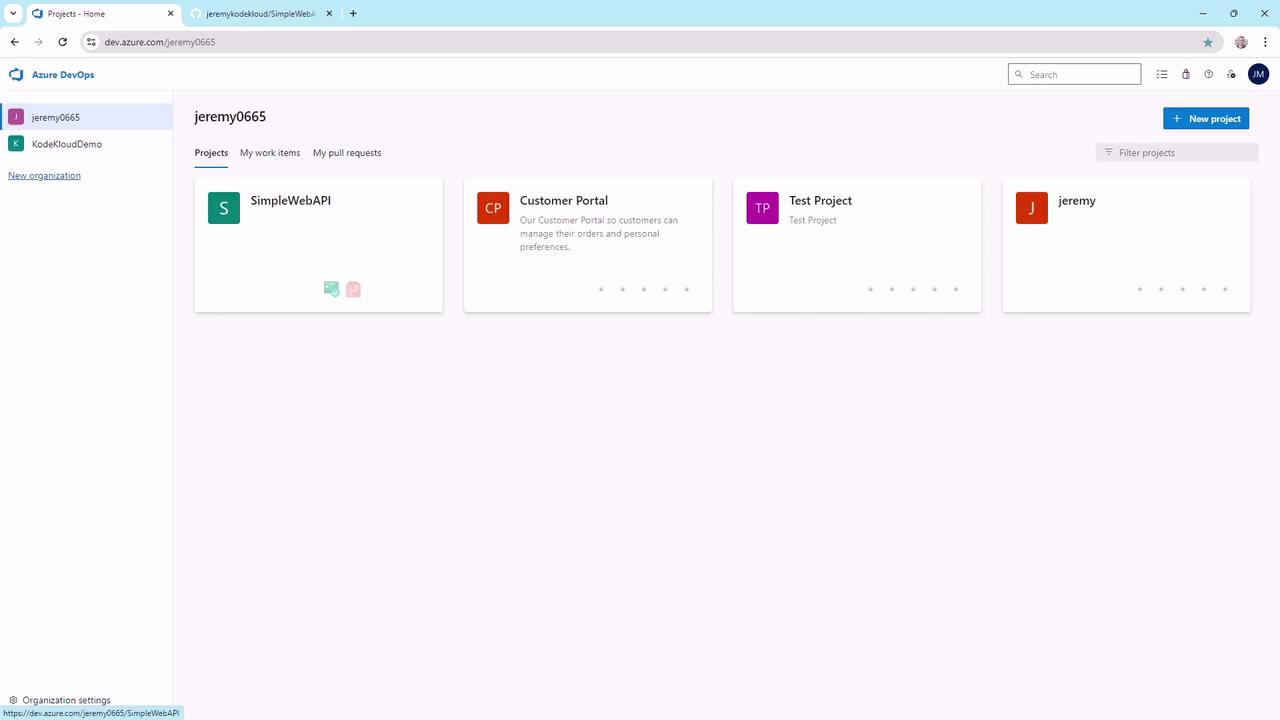
Task: Click the filter icon beside Filter projects
Action: 1108,152
